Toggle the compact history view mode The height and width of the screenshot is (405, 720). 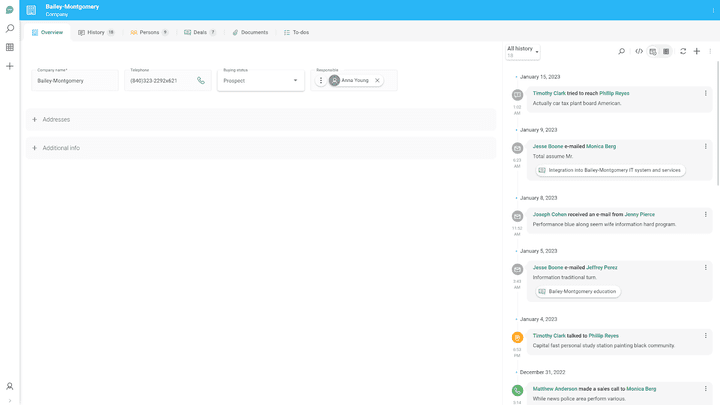click(666, 51)
